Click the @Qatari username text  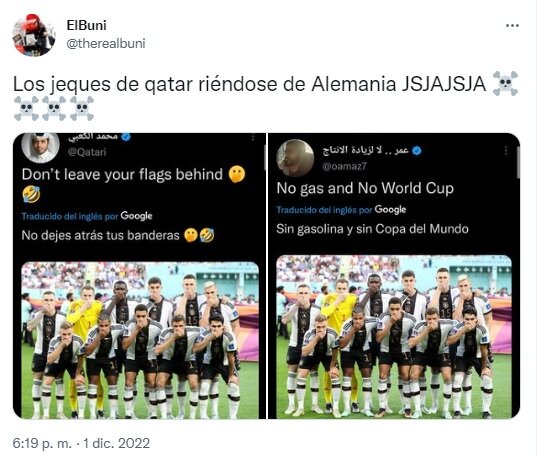87,152
